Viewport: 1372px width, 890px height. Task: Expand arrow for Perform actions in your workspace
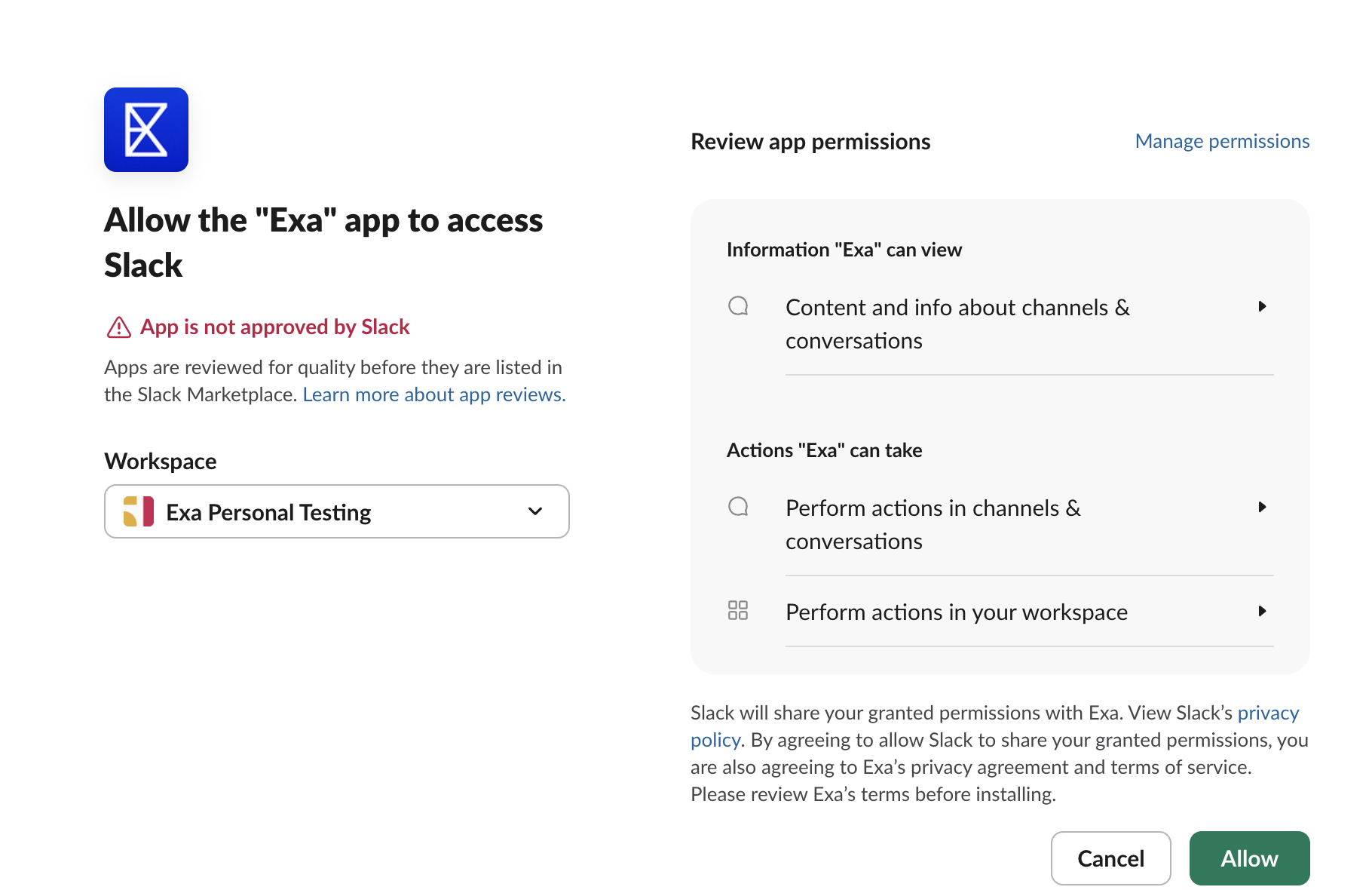click(x=1262, y=611)
